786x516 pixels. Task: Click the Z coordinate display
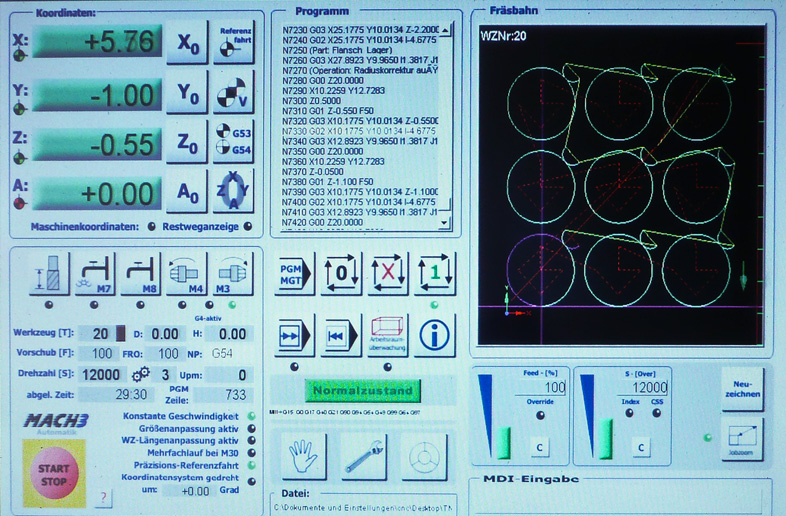click(x=98, y=144)
